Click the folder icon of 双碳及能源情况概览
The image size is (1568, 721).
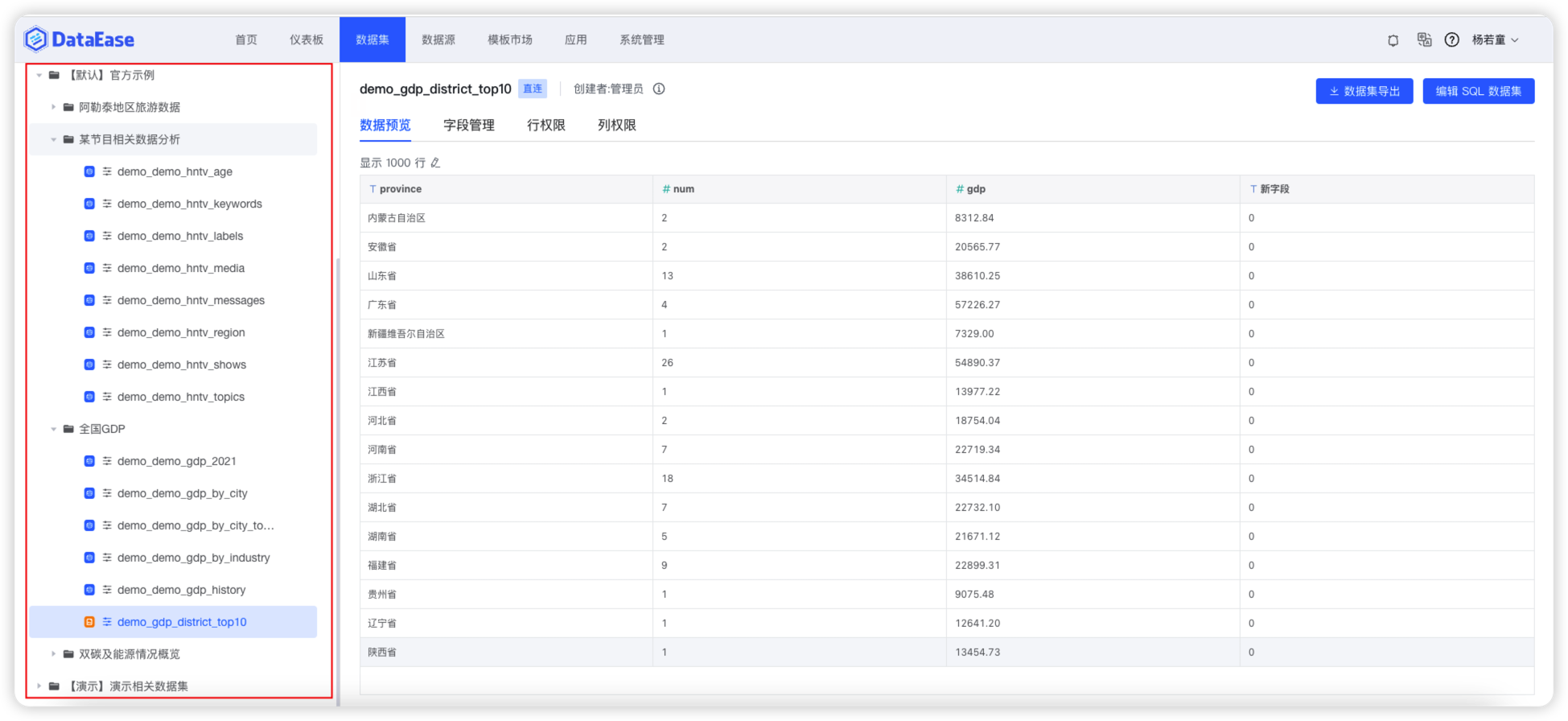point(68,654)
